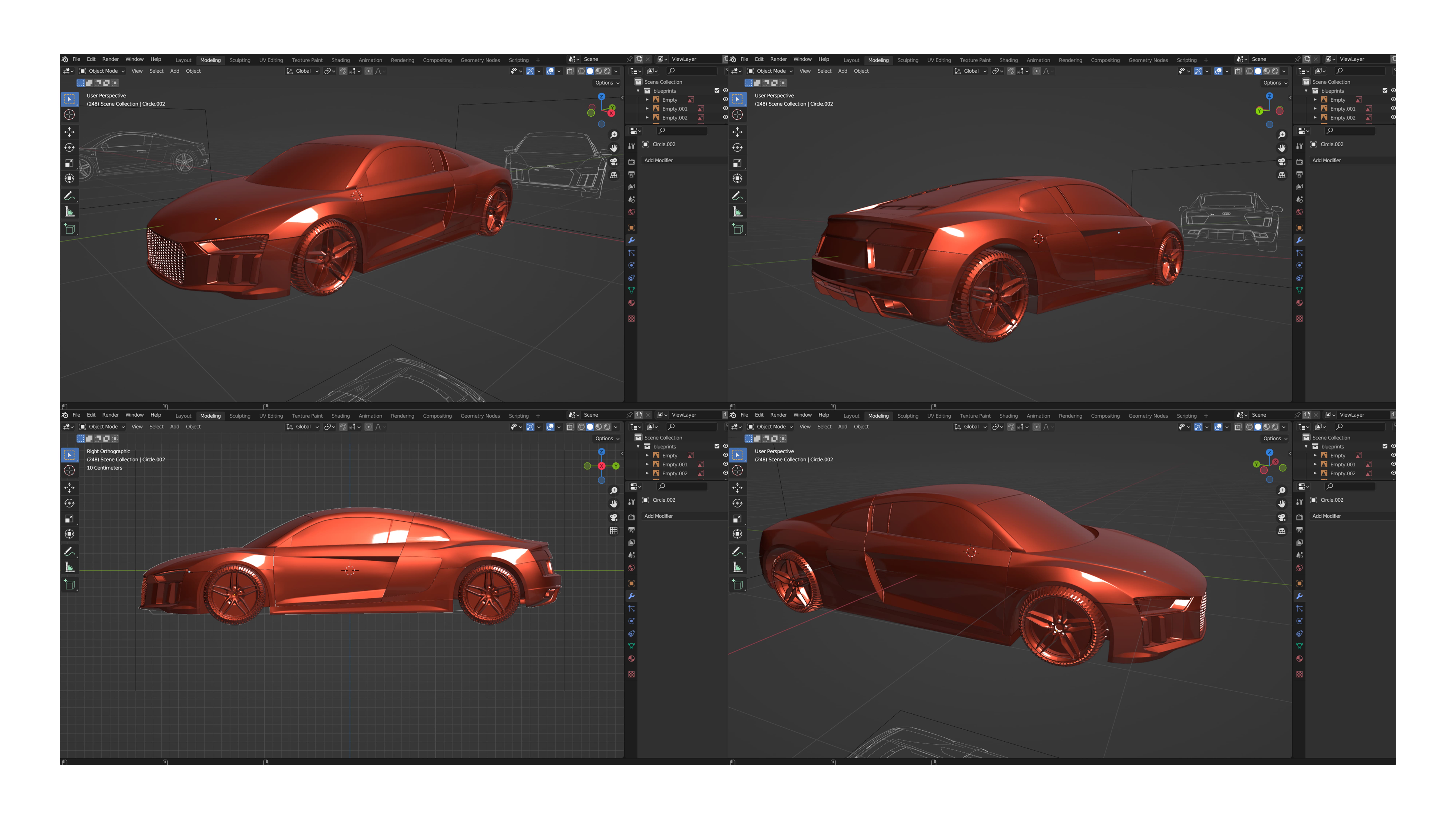The image size is (1456, 819).
Task: Select the Rotate tool in top-left window
Action: point(70,148)
